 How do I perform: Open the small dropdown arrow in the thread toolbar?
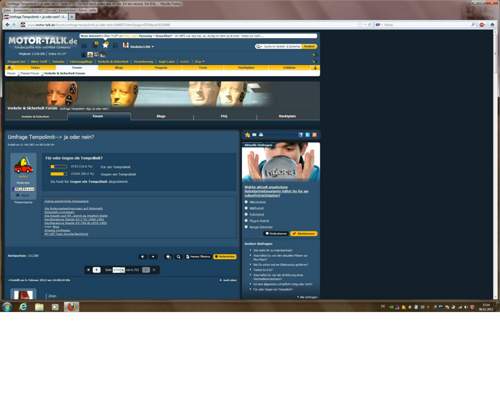(x=153, y=257)
